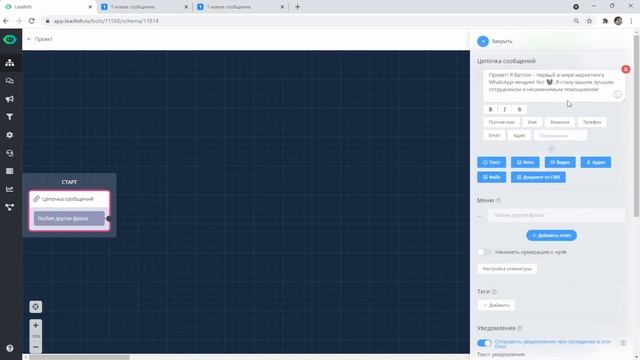Zoom out the canvas with minus
This screenshot has width=640, height=360.
point(36,347)
